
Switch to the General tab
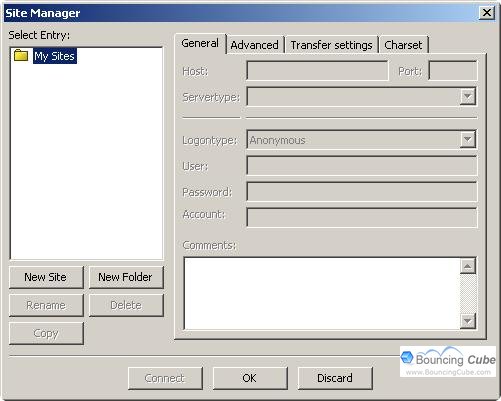click(200, 43)
